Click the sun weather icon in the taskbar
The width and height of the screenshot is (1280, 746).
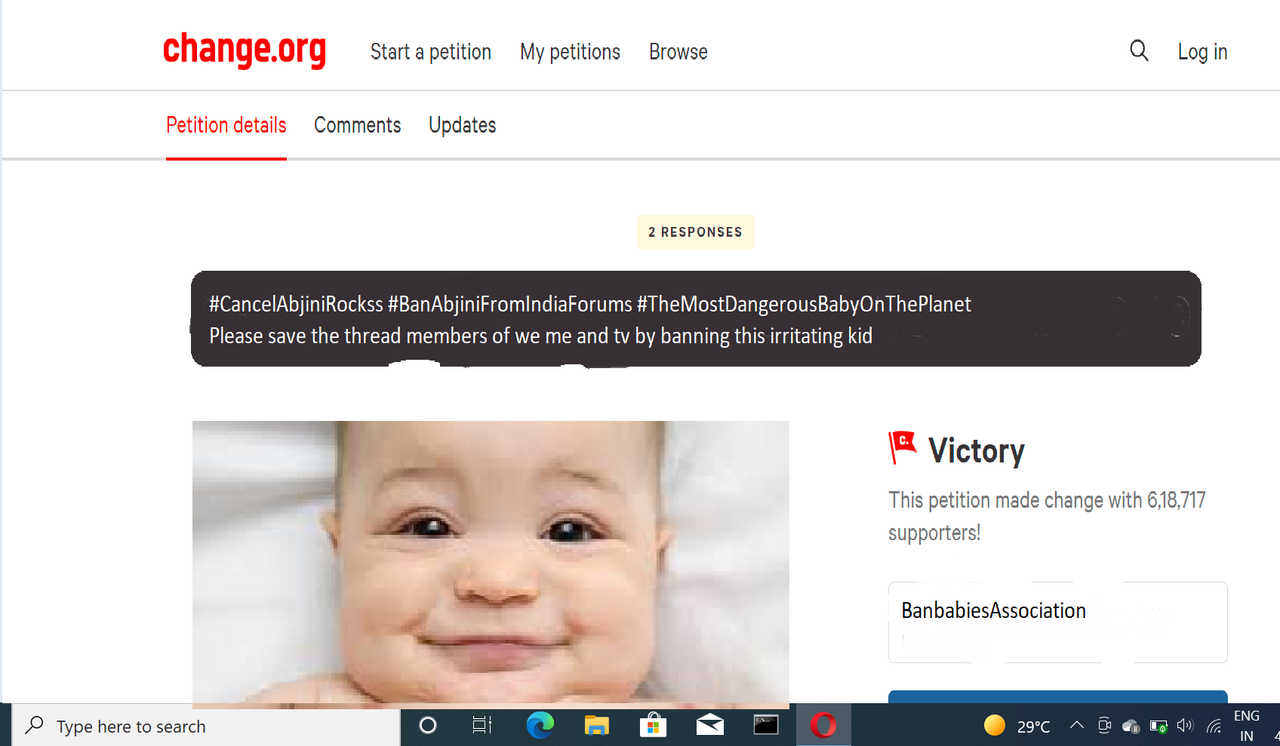tap(994, 726)
